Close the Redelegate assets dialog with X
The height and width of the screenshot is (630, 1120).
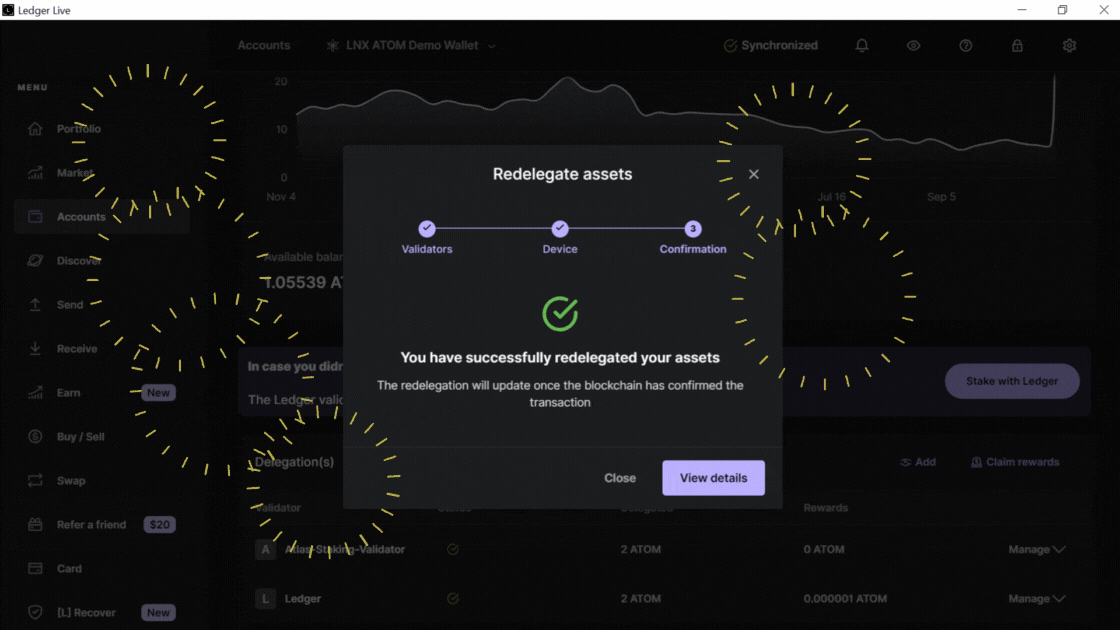pos(754,174)
